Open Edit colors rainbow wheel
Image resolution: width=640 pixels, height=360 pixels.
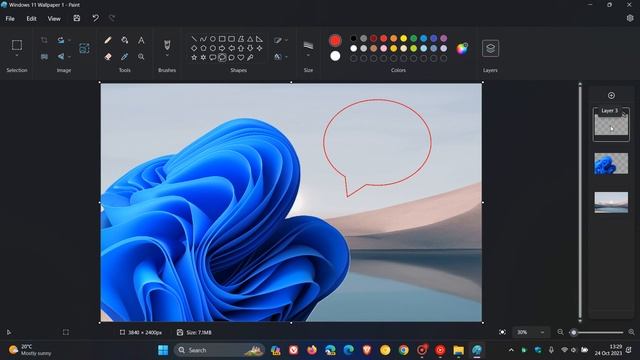click(462, 48)
